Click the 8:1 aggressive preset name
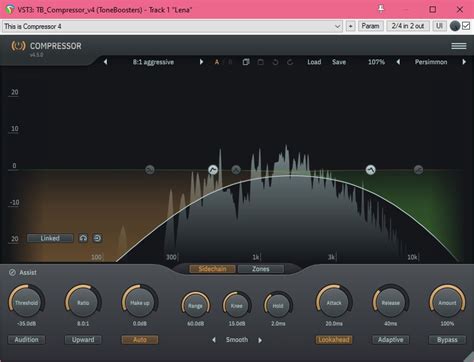 point(153,62)
